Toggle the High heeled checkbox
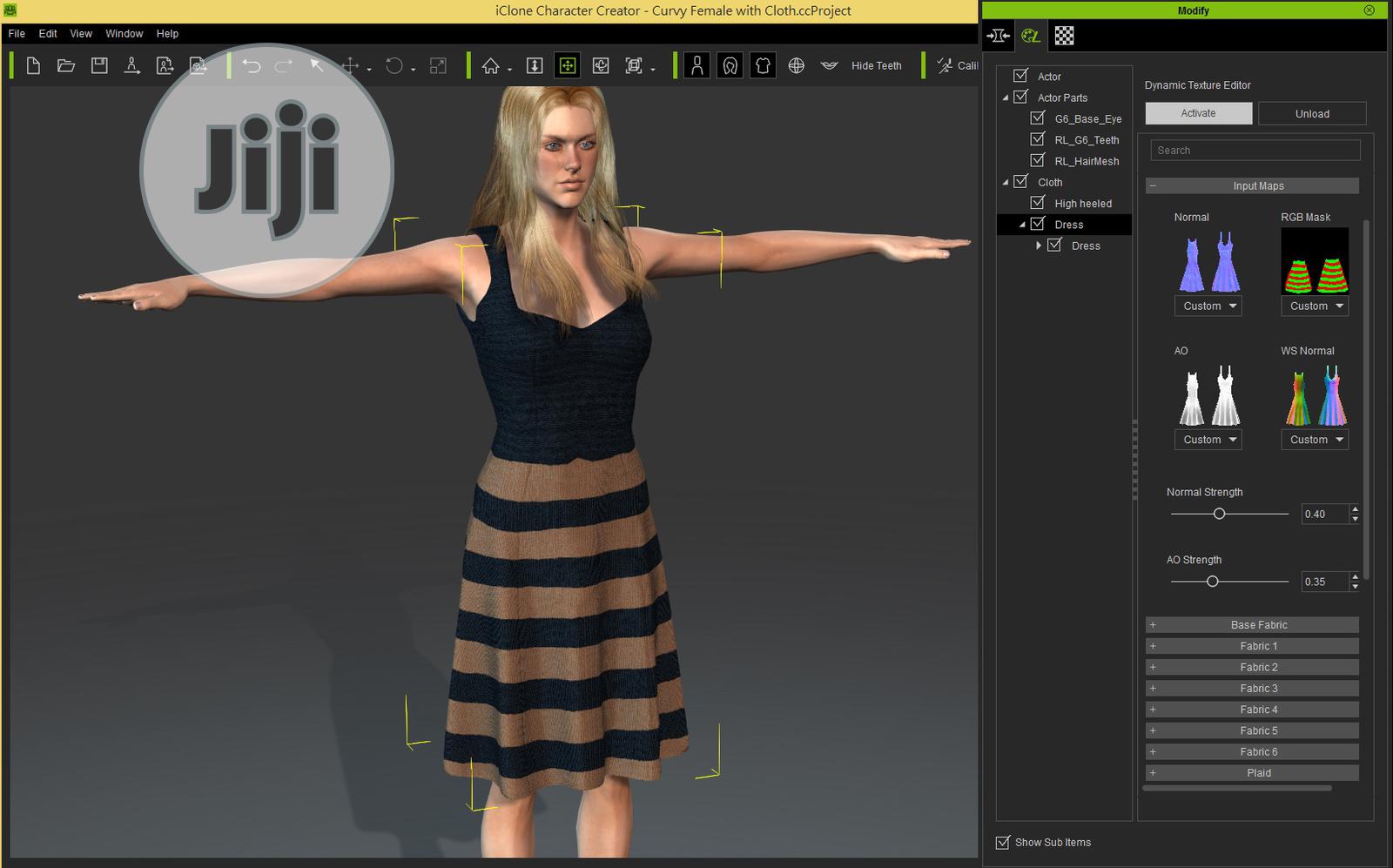Viewport: 1393px width, 868px height. [1037, 203]
